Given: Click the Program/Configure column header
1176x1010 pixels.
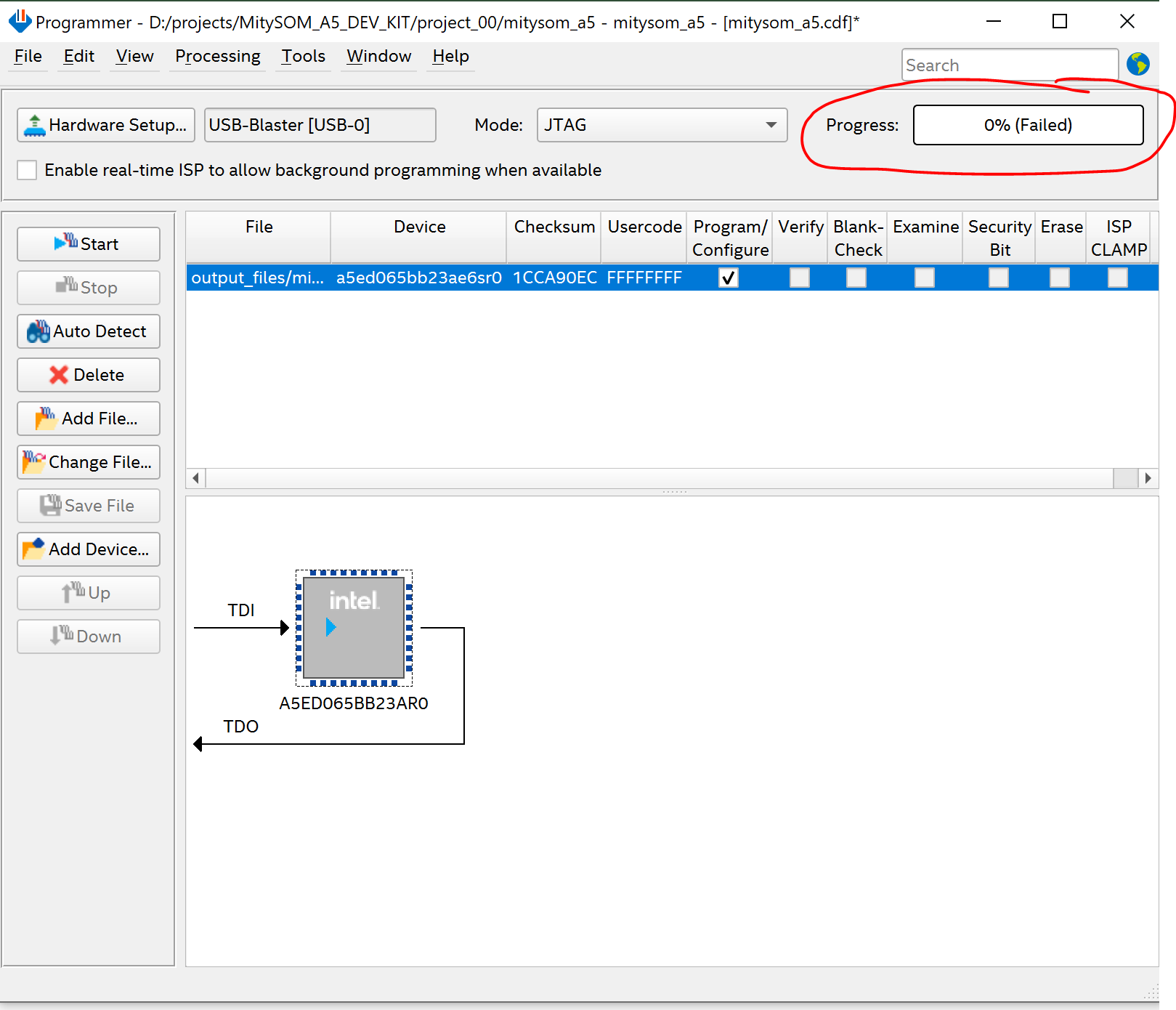Looking at the screenshot, I should pos(730,238).
